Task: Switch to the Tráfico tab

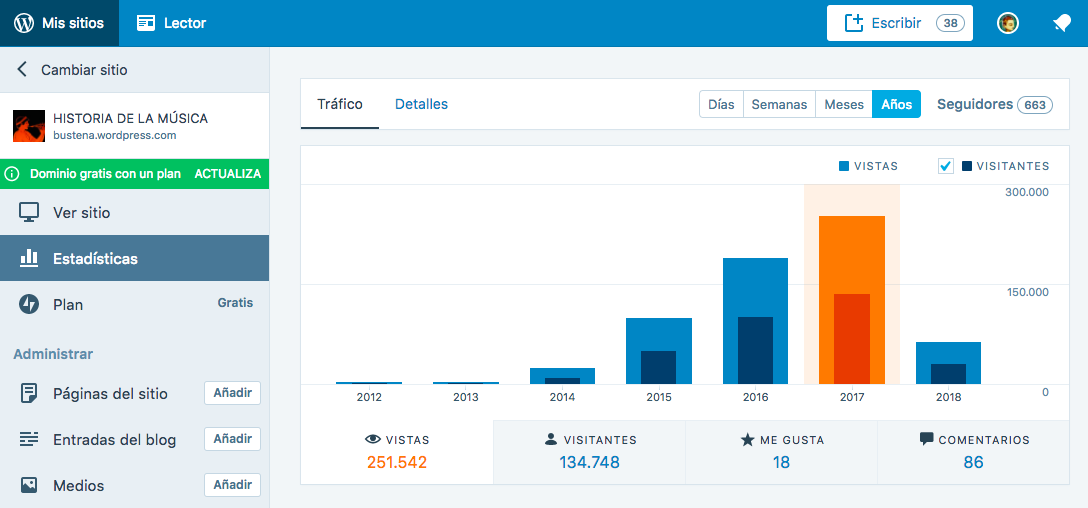Action: (x=340, y=104)
